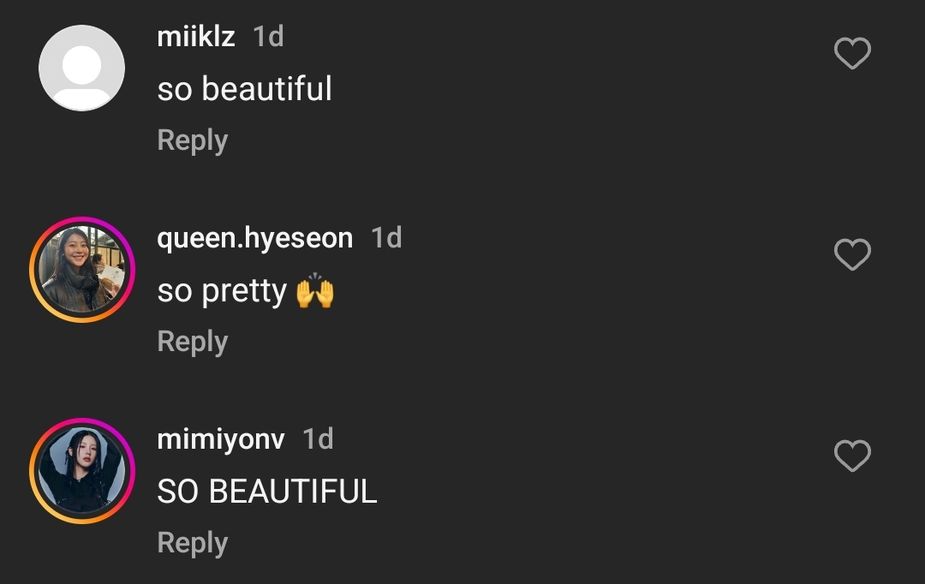Screen dimensions: 925x584
Task: Tap mimiyonv's profile picture with story ring
Action: point(82,471)
